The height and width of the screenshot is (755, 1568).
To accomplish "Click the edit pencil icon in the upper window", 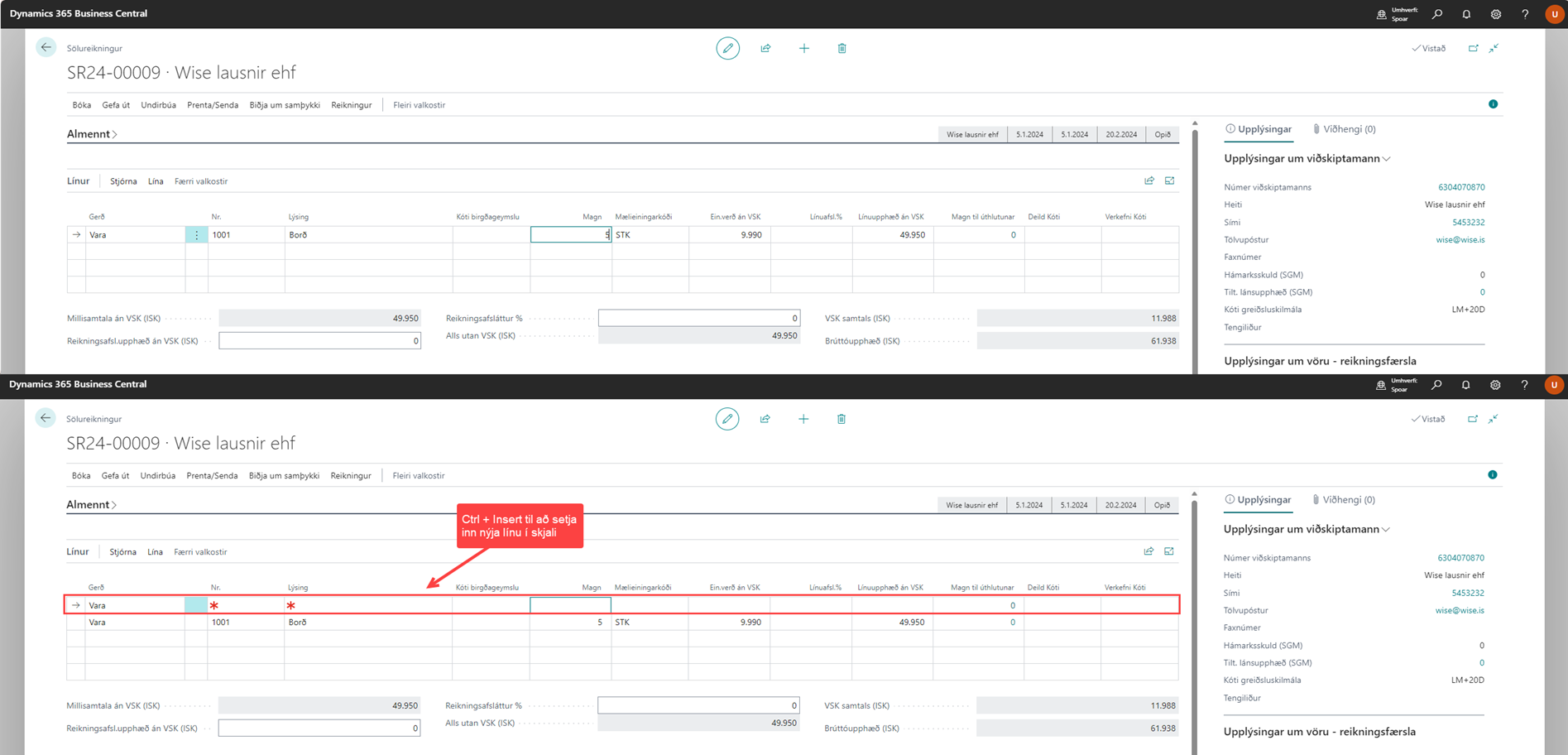I will click(x=727, y=49).
